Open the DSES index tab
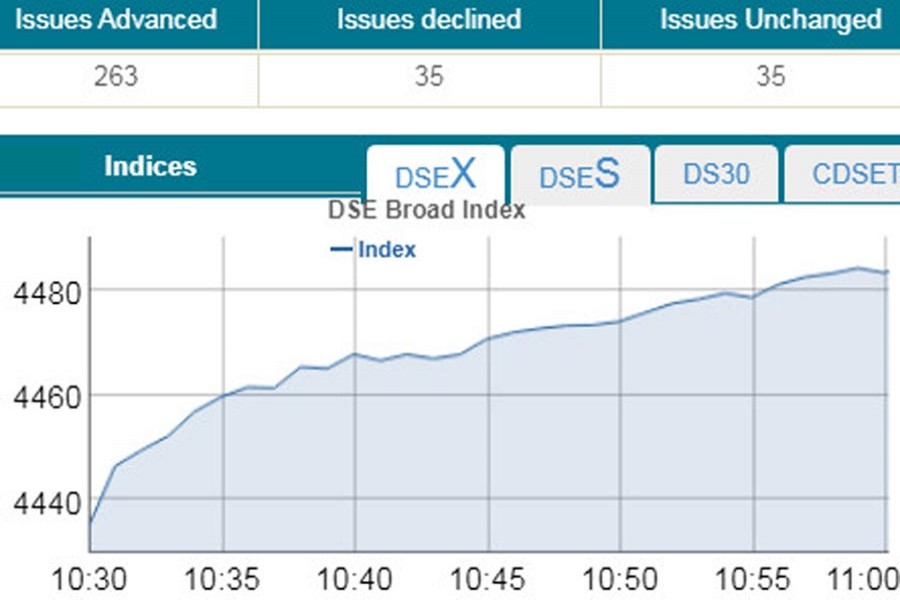The height and width of the screenshot is (600, 900). [580, 176]
